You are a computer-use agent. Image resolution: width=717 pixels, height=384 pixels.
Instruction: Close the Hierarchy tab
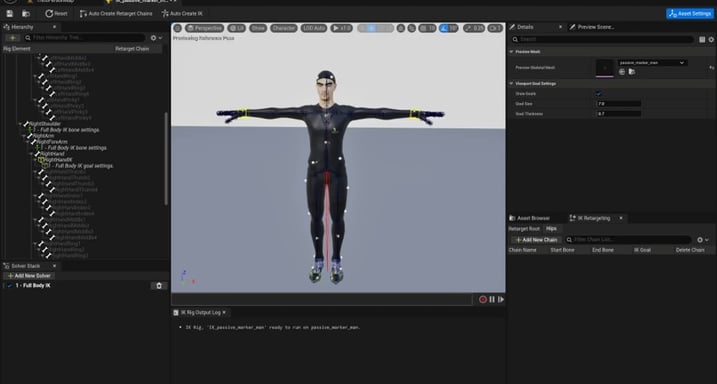(54, 27)
